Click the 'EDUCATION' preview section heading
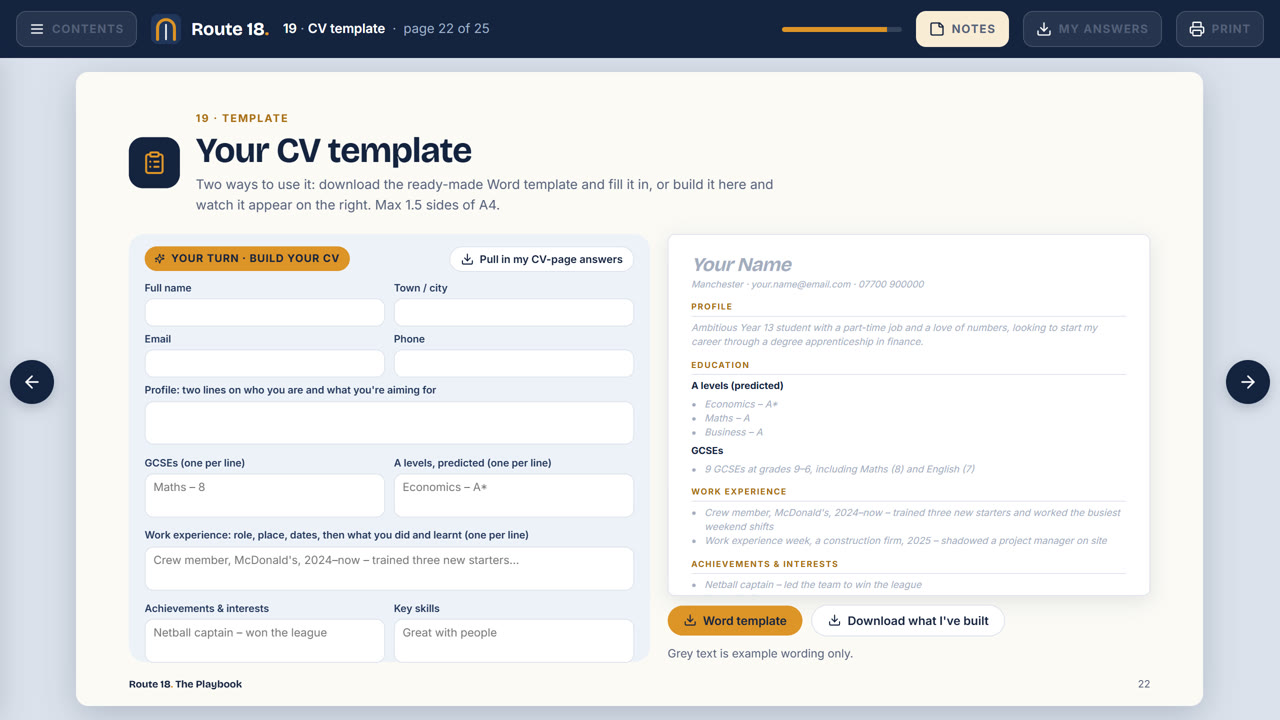This screenshot has width=1280, height=720. coord(720,365)
